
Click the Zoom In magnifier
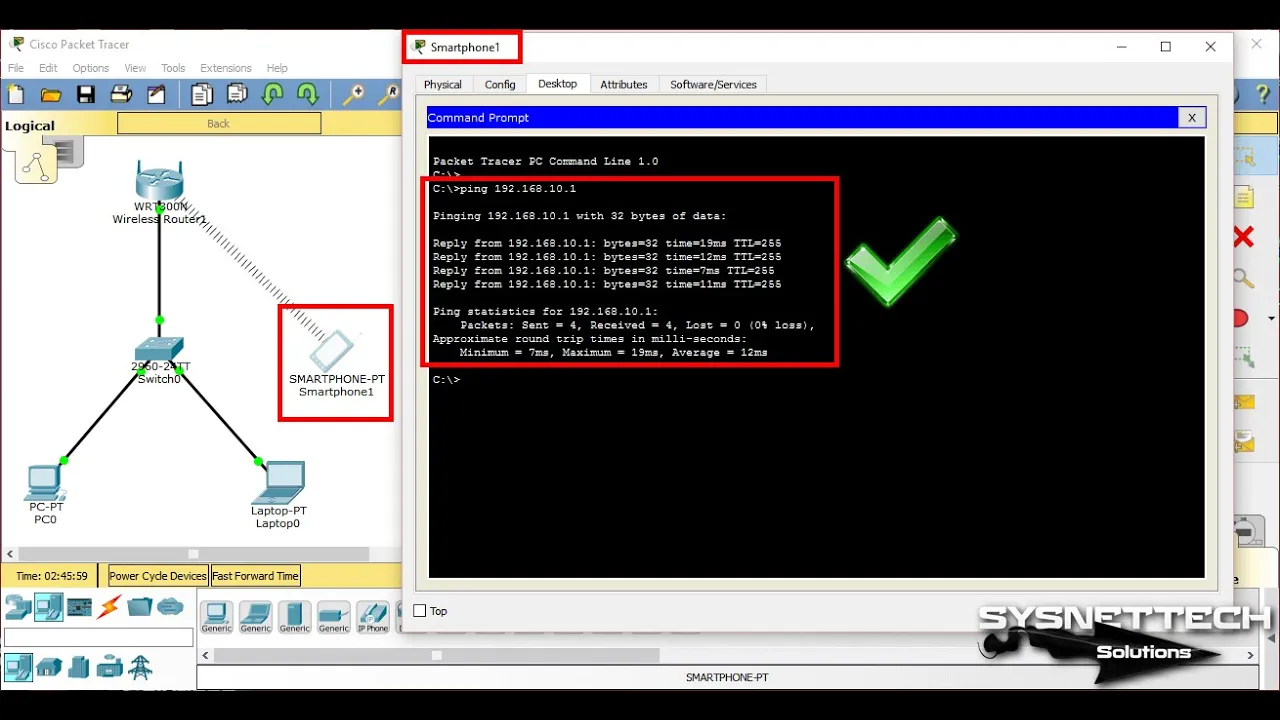pos(353,95)
